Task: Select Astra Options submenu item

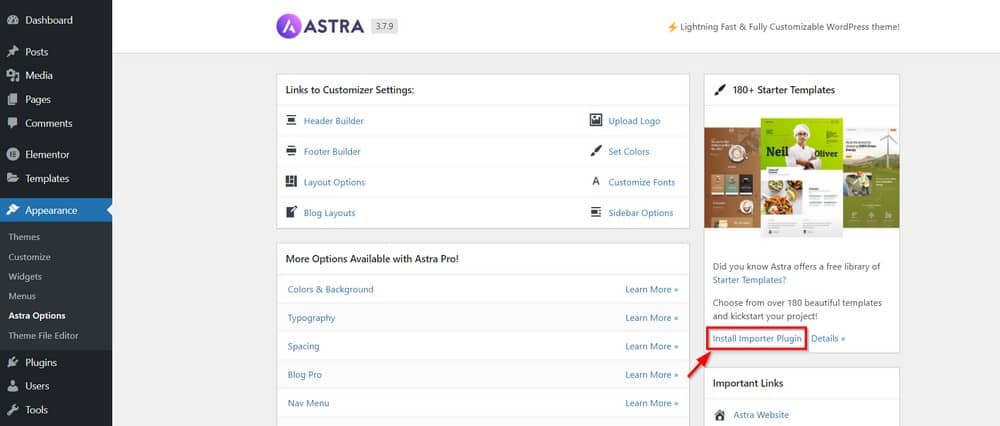Action: tap(37, 316)
